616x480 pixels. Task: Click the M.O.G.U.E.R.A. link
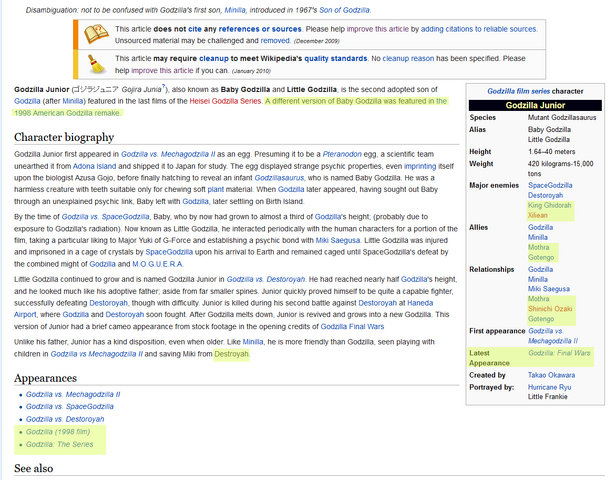[158, 264]
